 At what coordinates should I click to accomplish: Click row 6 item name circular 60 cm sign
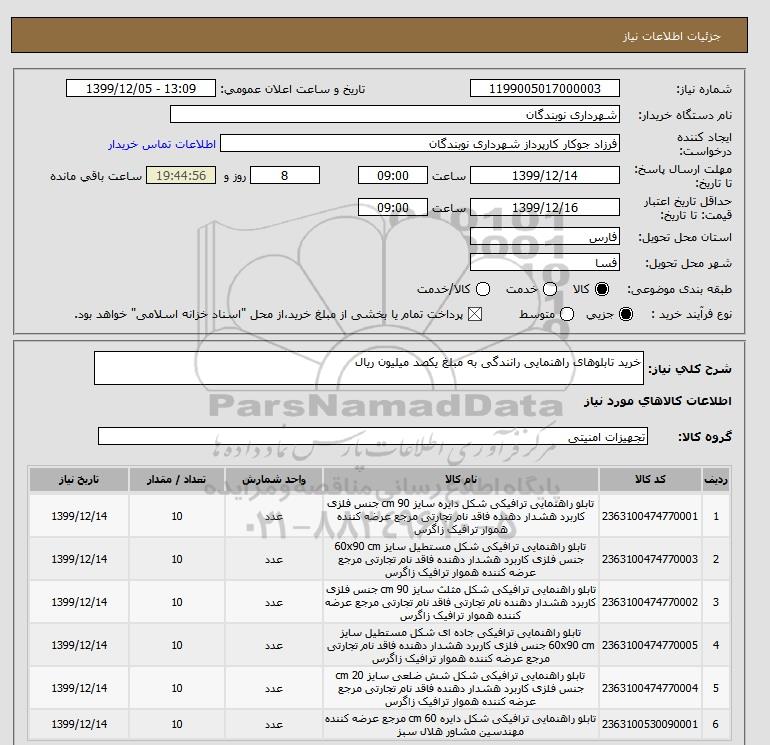(x=461, y=725)
